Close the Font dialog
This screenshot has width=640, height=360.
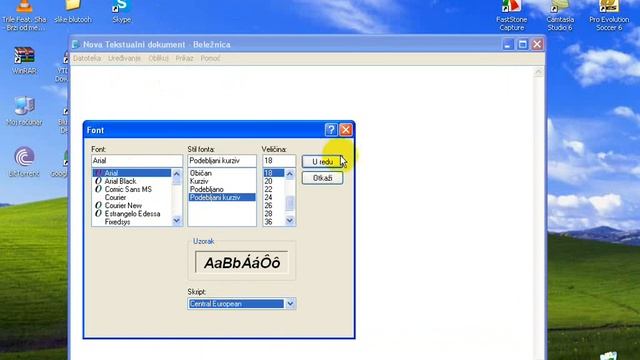click(x=346, y=130)
